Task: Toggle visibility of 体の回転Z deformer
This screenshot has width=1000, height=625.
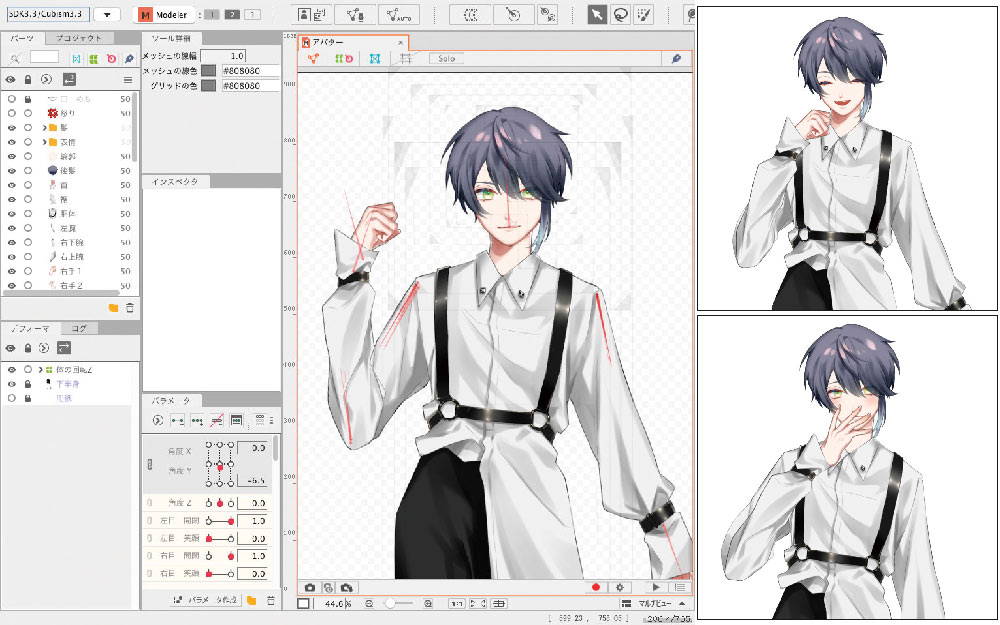Action: coord(11,369)
